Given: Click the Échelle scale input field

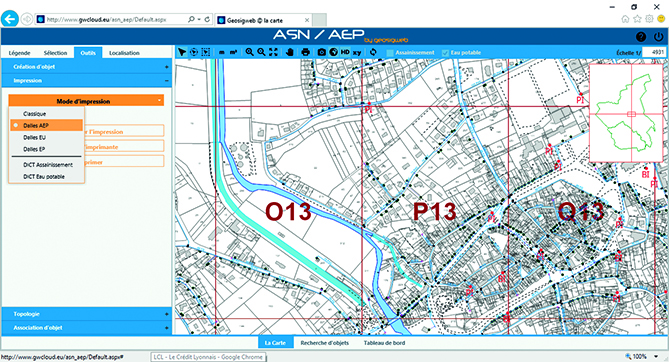Looking at the screenshot, I should (654, 53).
